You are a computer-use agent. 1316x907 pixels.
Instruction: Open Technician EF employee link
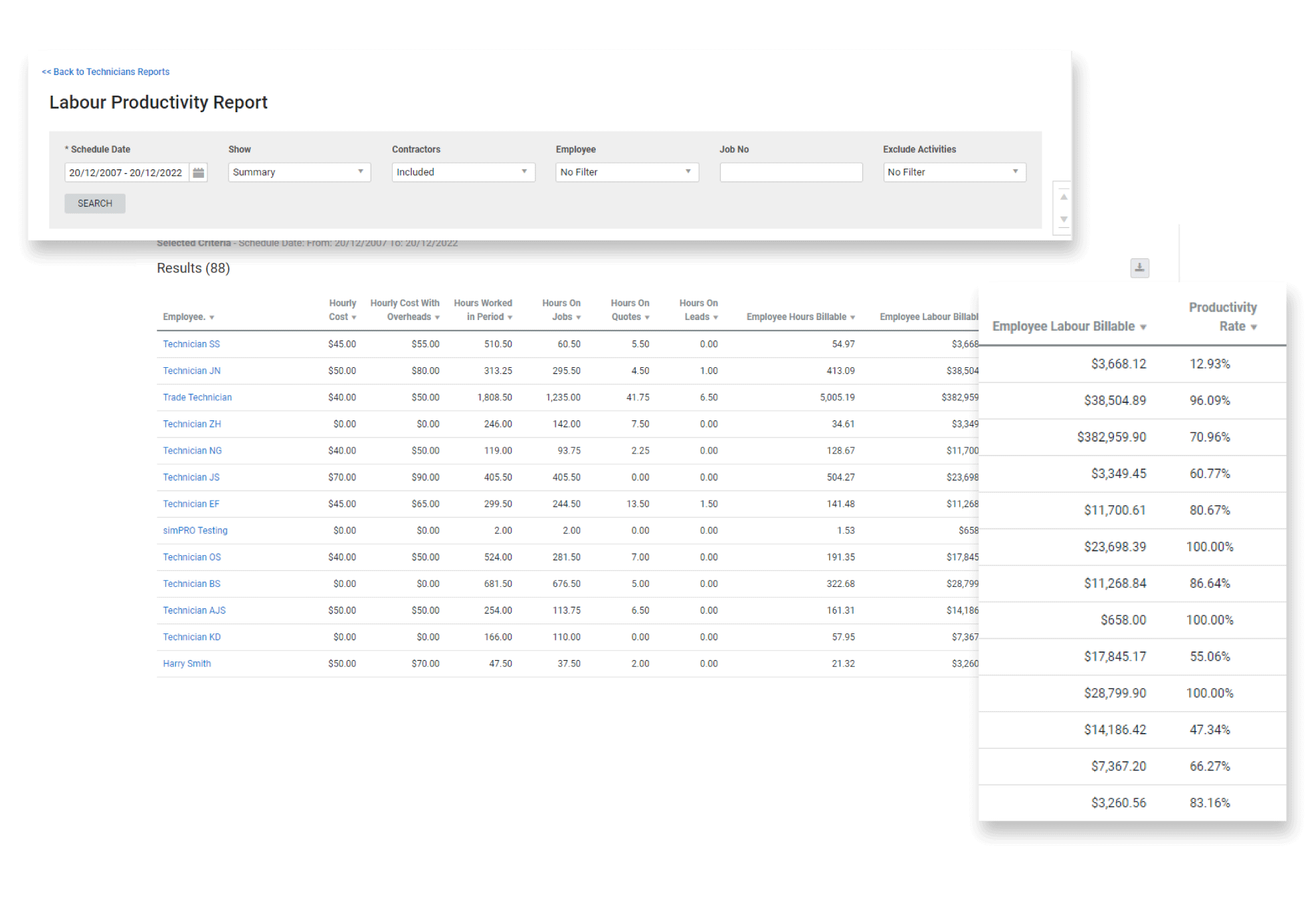coord(191,504)
